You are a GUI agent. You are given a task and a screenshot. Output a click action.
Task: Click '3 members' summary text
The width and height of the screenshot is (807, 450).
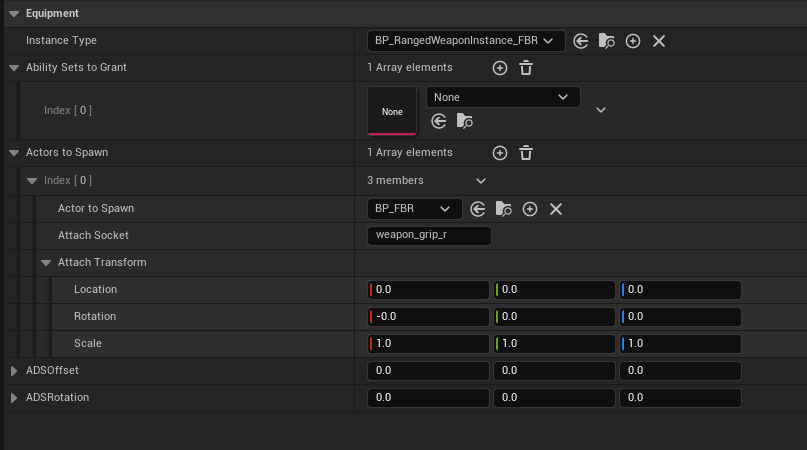point(395,181)
